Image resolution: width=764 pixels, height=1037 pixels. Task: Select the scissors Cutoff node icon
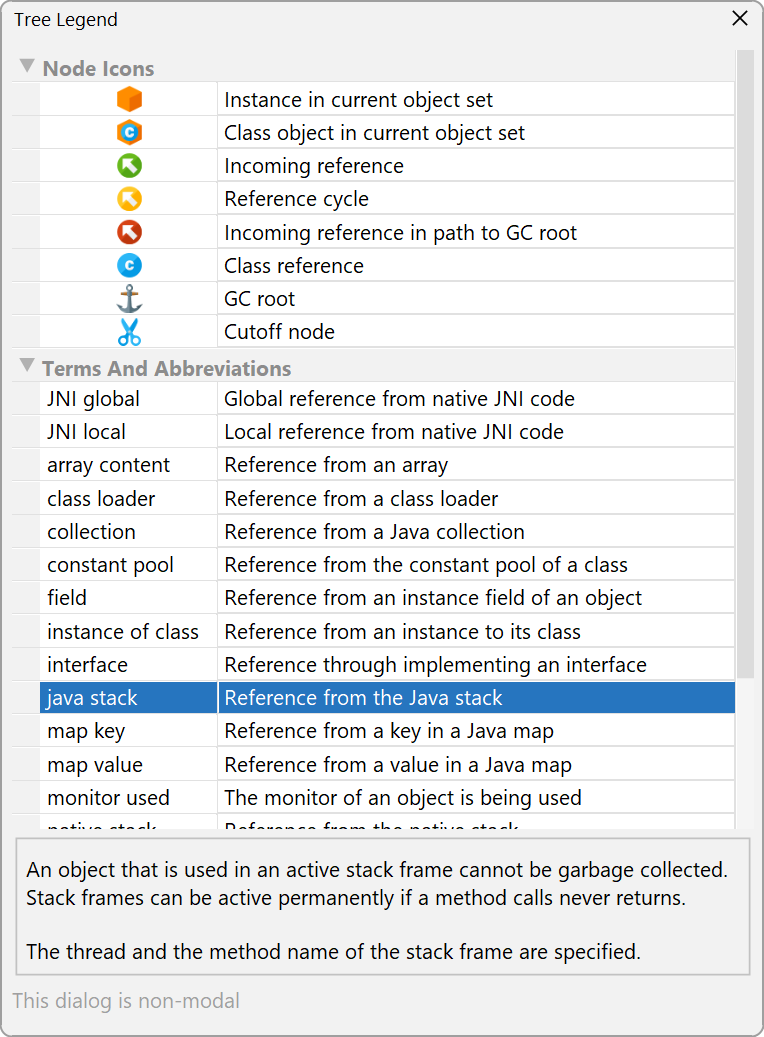click(129, 332)
